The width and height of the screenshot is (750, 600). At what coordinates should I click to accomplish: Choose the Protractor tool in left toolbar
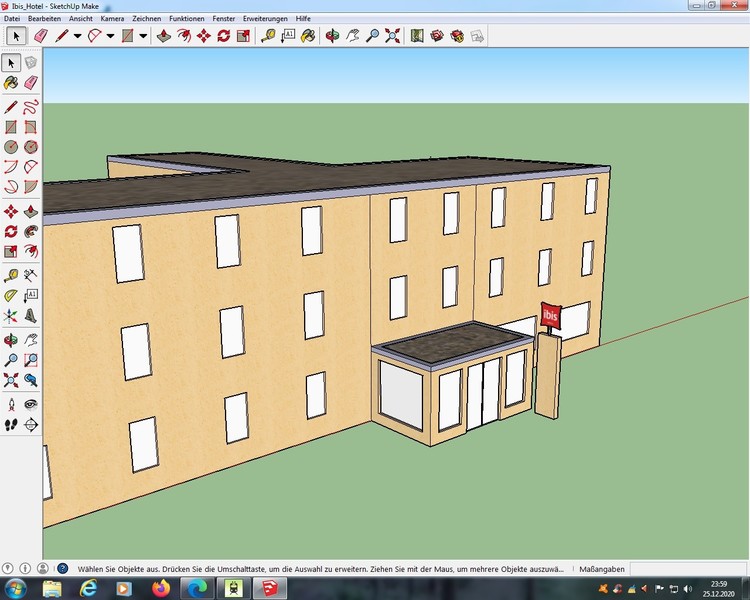click(11, 295)
